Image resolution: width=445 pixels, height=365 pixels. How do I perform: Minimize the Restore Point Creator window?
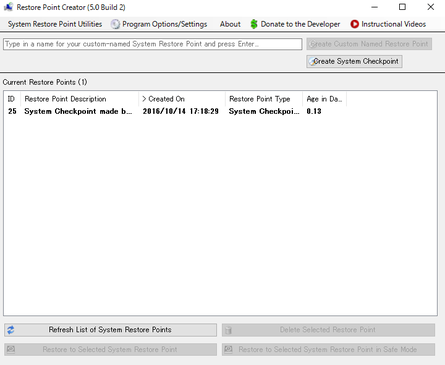(x=375, y=7)
